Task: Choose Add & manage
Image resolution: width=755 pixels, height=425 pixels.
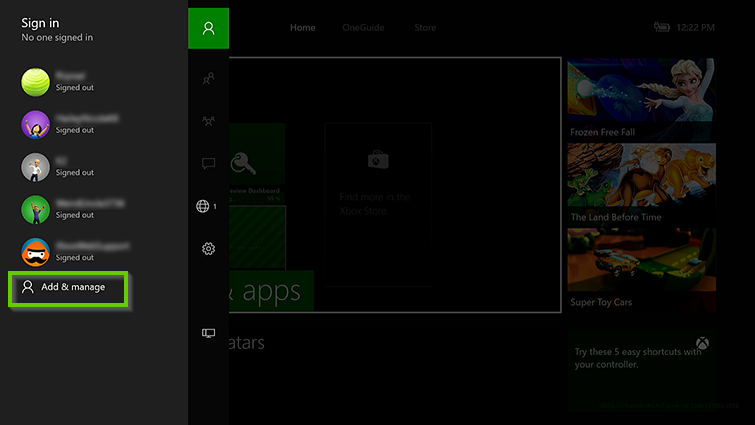Action: tap(68, 289)
